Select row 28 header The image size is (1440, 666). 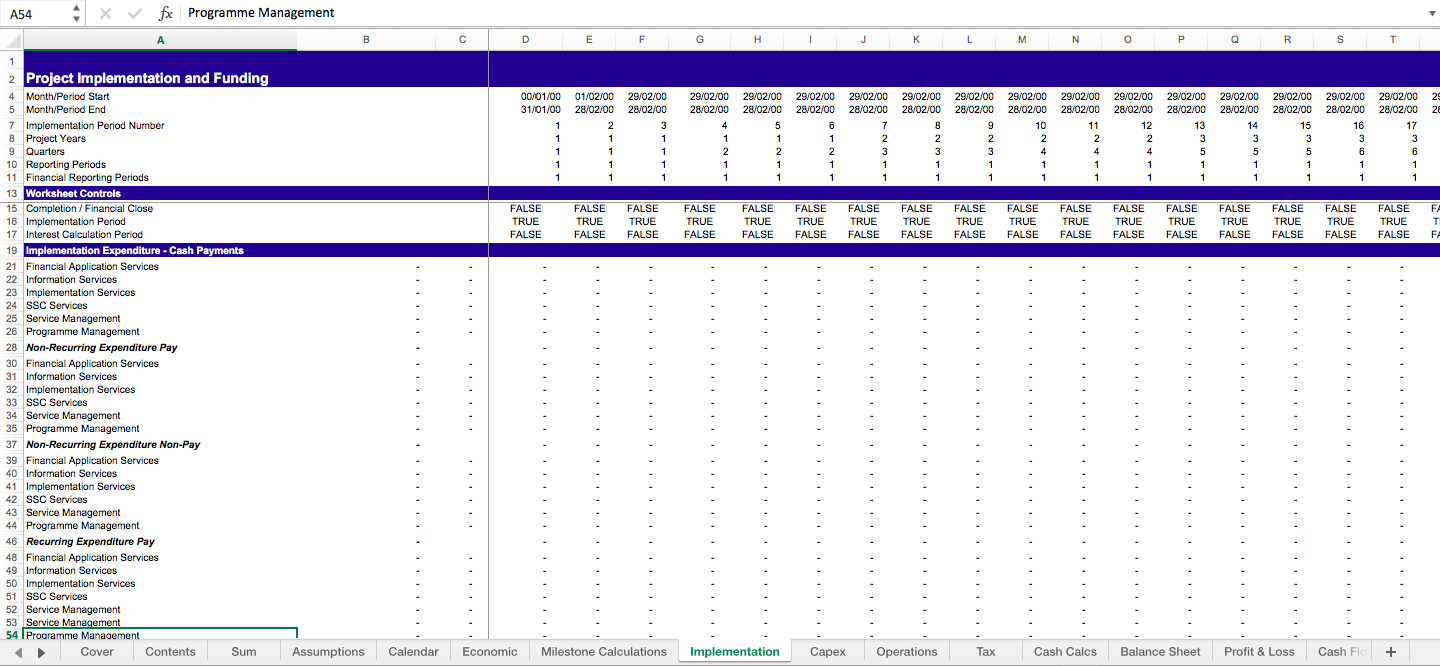pyautogui.click(x=12, y=348)
